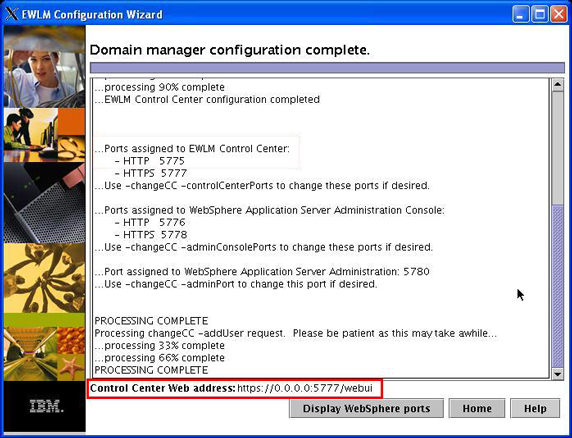Image resolution: width=572 pixels, height=438 pixels.
Task: Click 'Processing changeCC -addUser request' line
Action: click(x=295, y=333)
